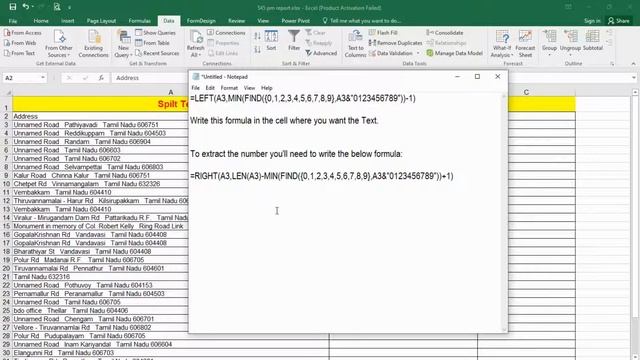Open Notepad View menu
The height and width of the screenshot is (360, 640).
pos(249,88)
